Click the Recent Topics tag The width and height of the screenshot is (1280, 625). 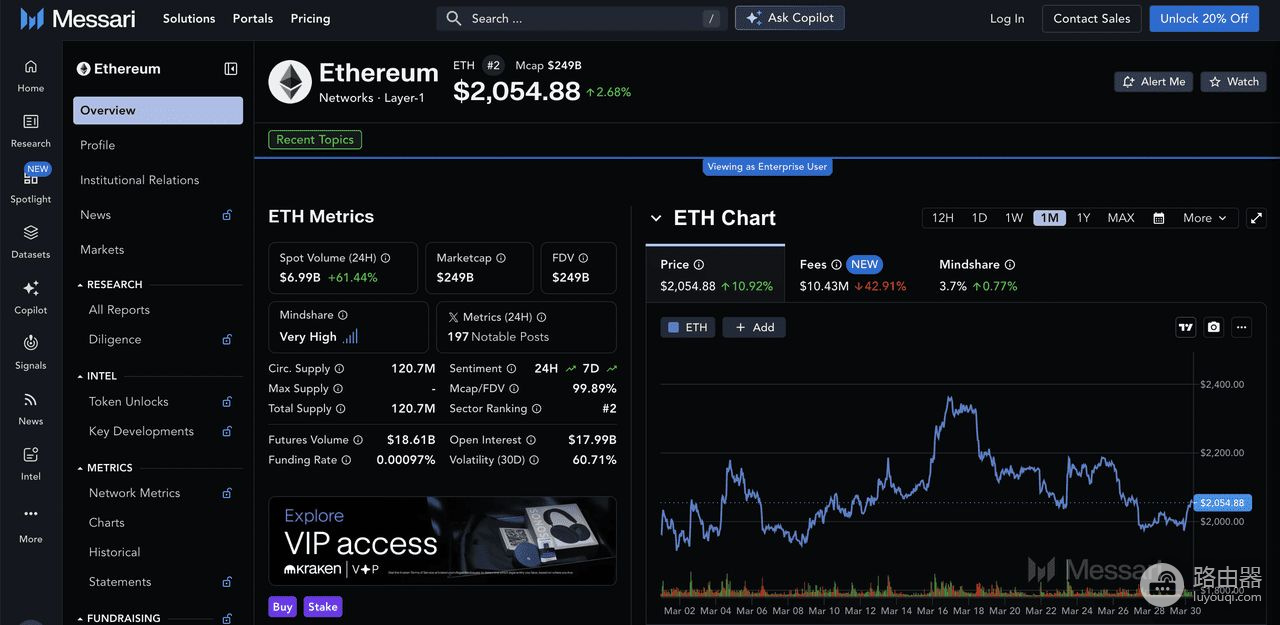pyautogui.click(x=315, y=140)
